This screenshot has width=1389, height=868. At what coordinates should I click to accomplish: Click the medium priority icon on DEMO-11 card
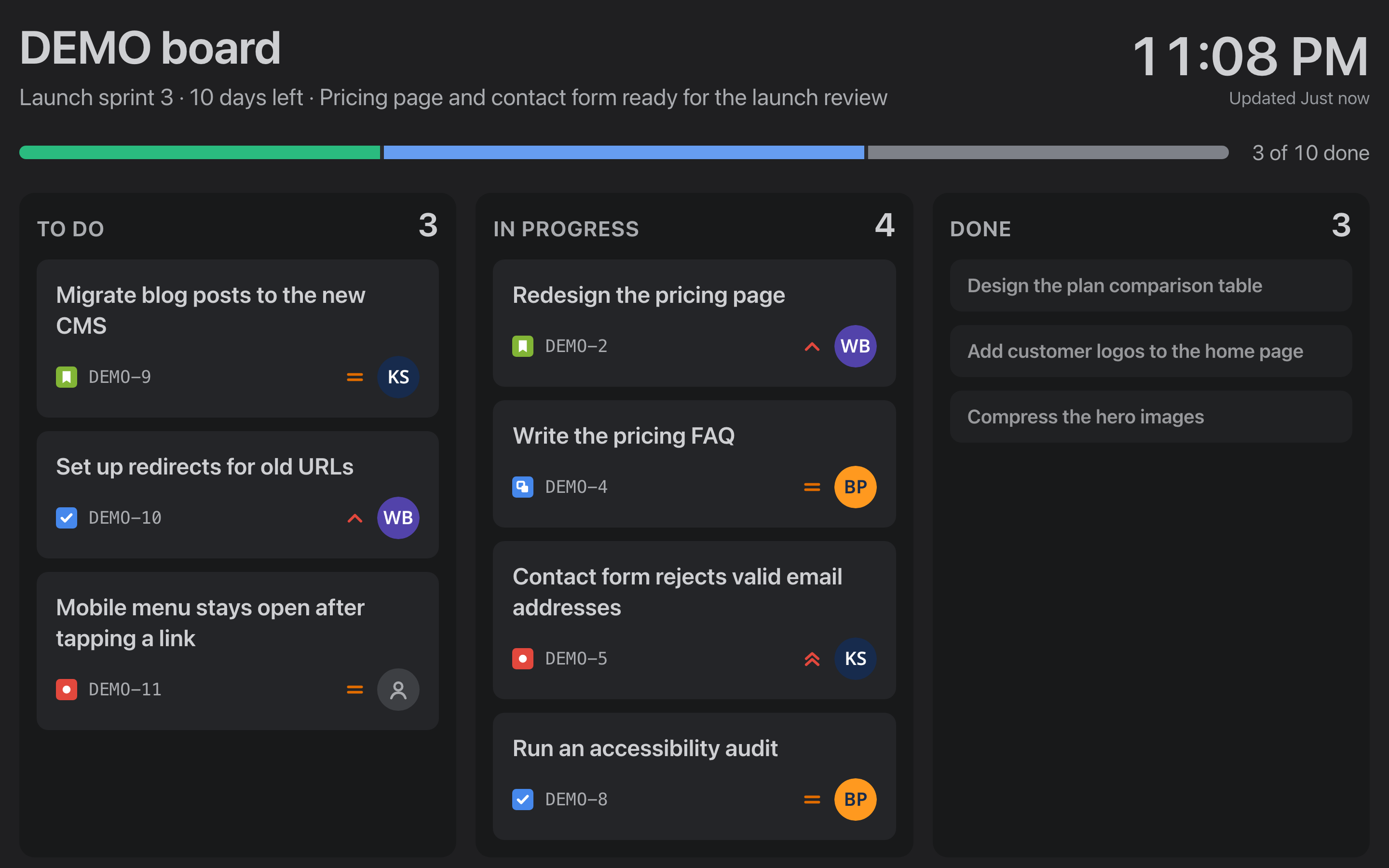[x=355, y=690]
